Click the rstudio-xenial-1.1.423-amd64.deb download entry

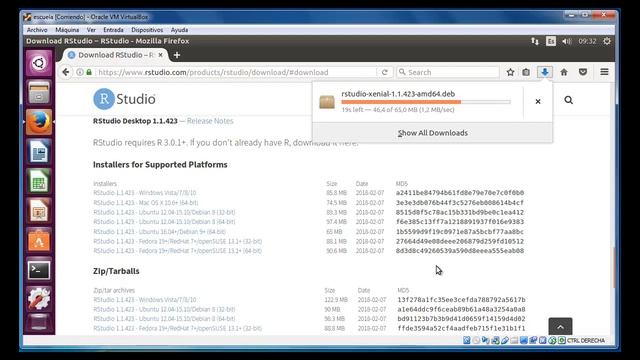[x=418, y=101]
